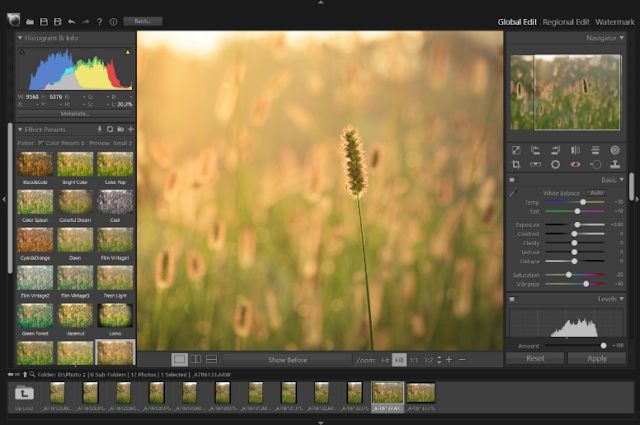Toggle the Basic panel on/off switch
Screen dimensions: 640x425
513,180
